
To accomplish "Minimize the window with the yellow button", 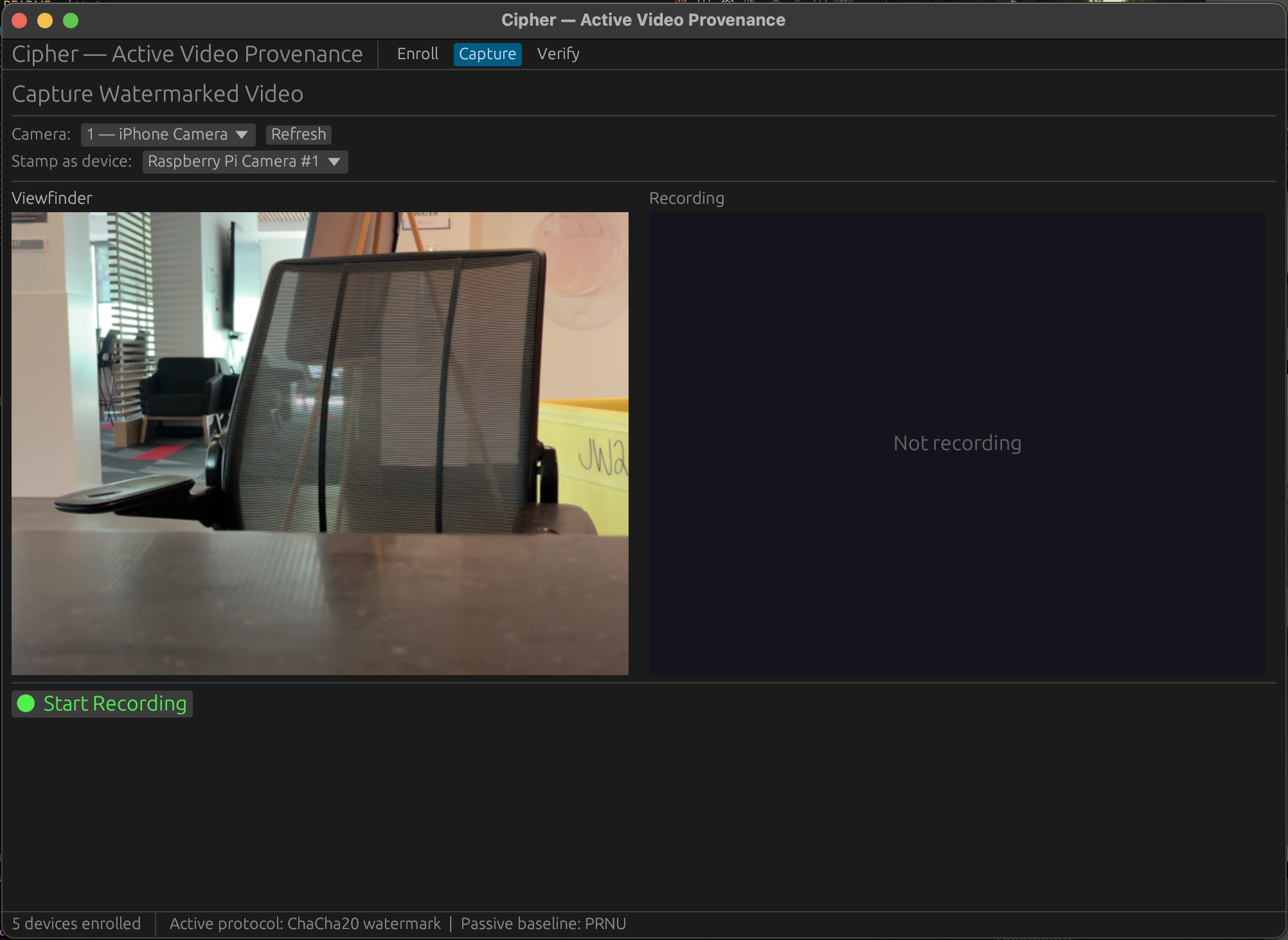I will [45, 21].
